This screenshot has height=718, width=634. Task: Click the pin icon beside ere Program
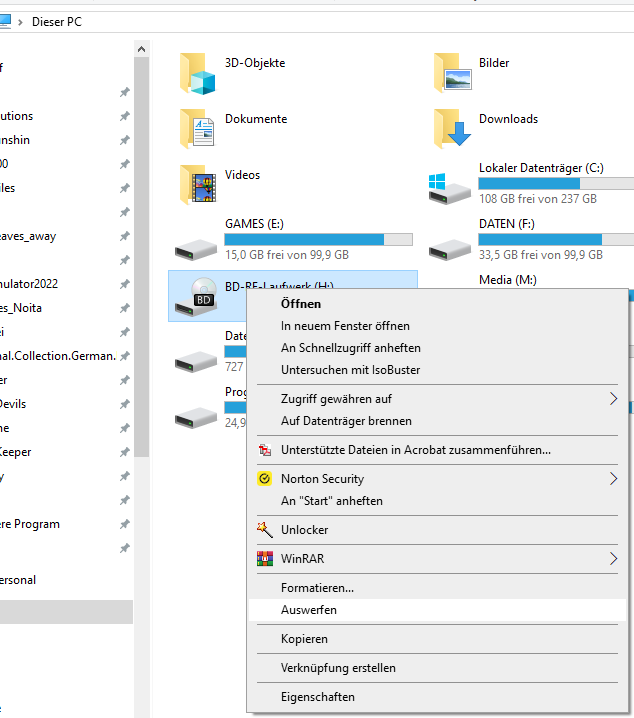(125, 524)
